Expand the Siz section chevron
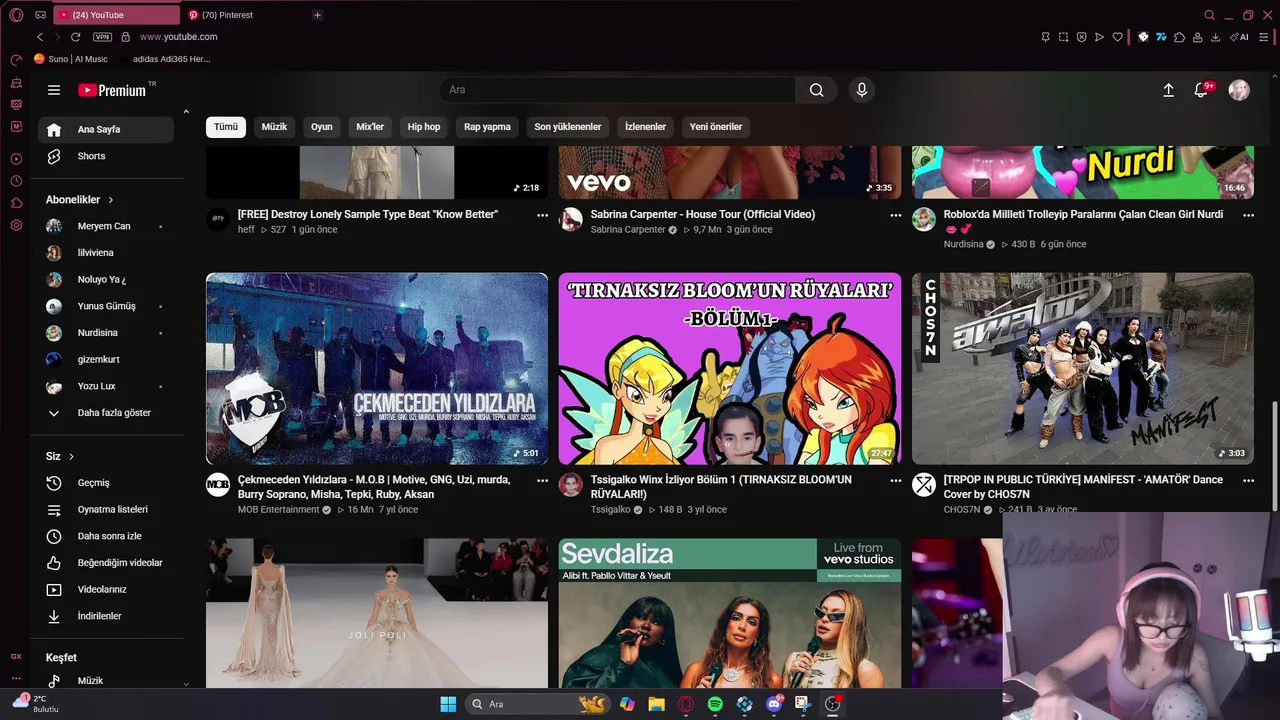Screen dimensions: 1280x720 [x=71, y=457]
